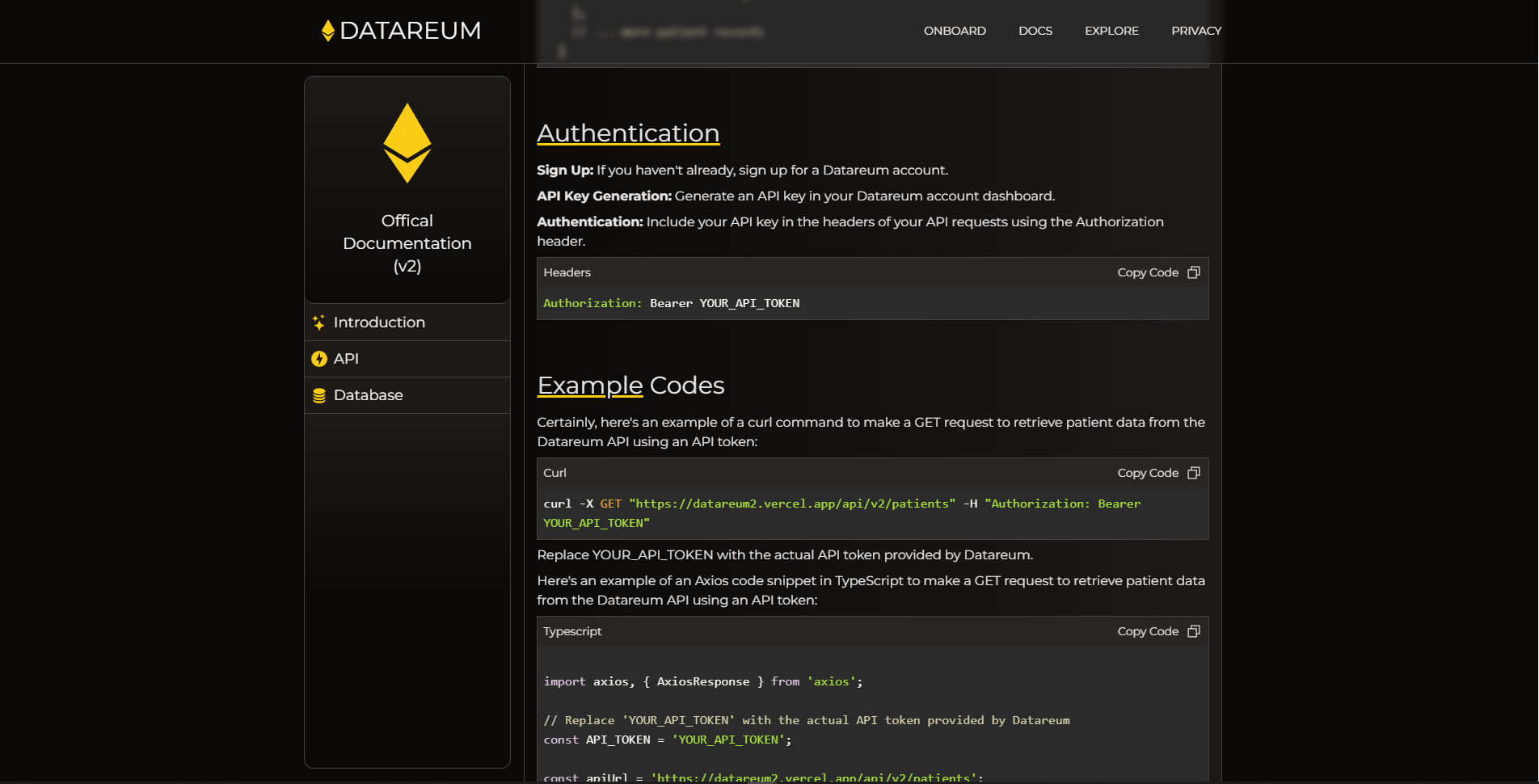Viewport: 1539px width, 784px height.
Task: Open the DOCS navigation item
Action: (1035, 31)
